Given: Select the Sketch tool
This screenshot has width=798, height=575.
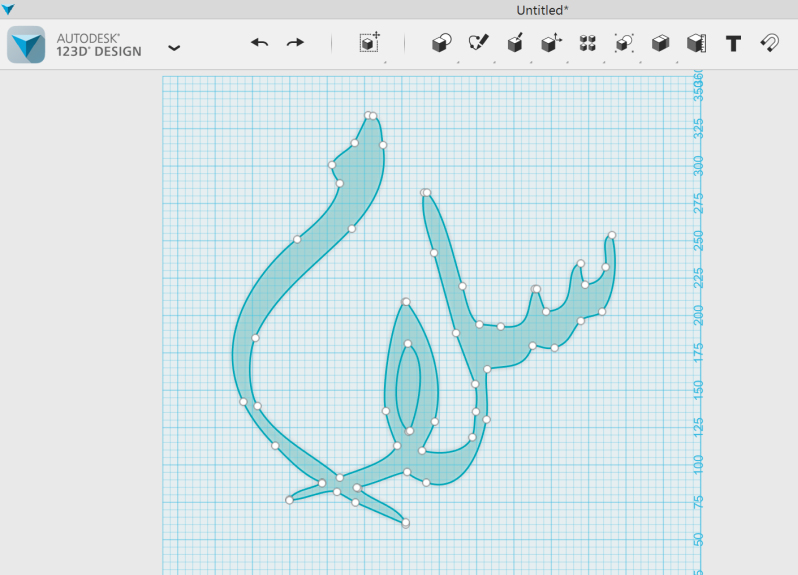Looking at the screenshot, I should pos(478,43).
